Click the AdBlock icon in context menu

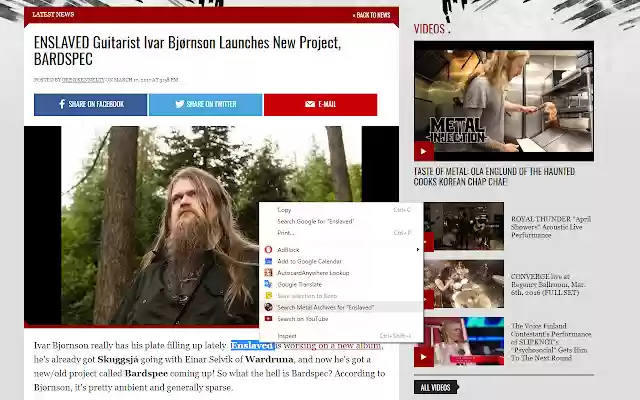point(268,249)
